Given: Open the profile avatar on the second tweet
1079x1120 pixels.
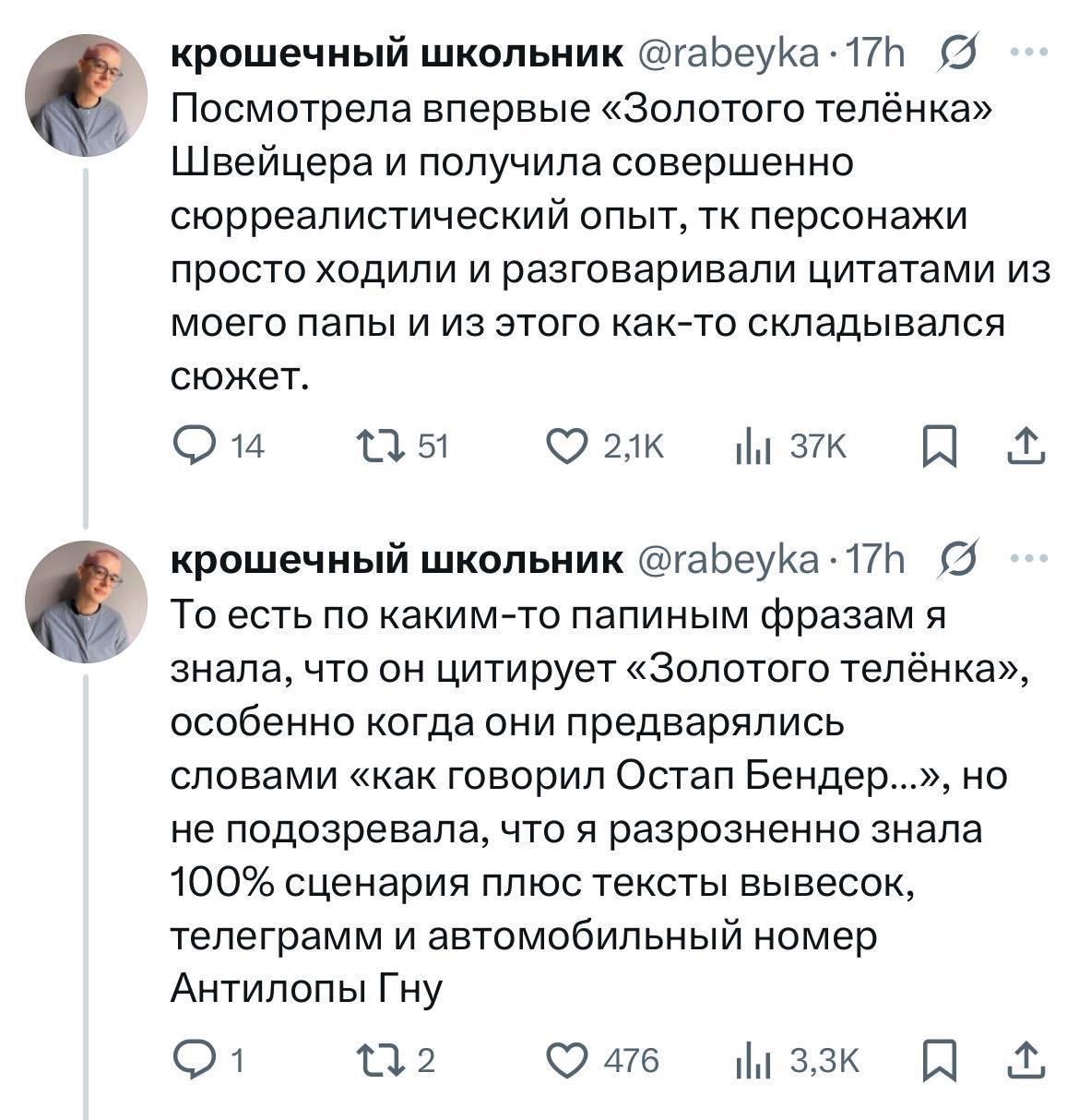Looking at the screenshot, I should coord(85,602).
